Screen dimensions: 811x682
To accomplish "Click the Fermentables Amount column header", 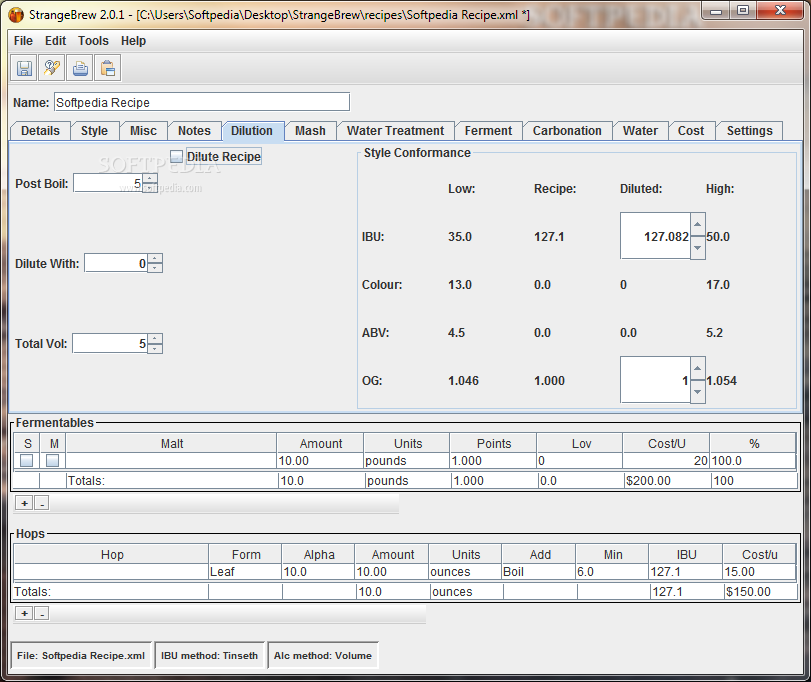I will click(321, 443).
